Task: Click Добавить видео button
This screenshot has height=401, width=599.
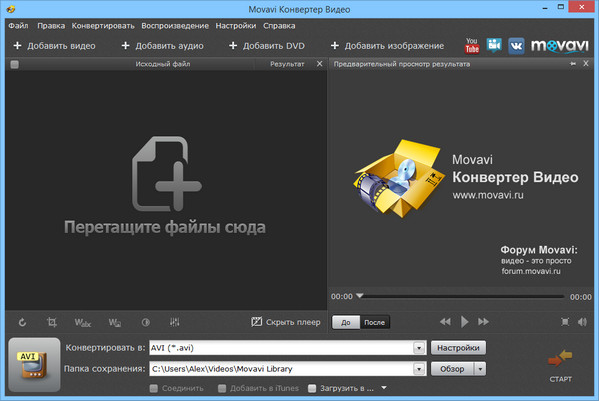Action: tap(54, 46)
